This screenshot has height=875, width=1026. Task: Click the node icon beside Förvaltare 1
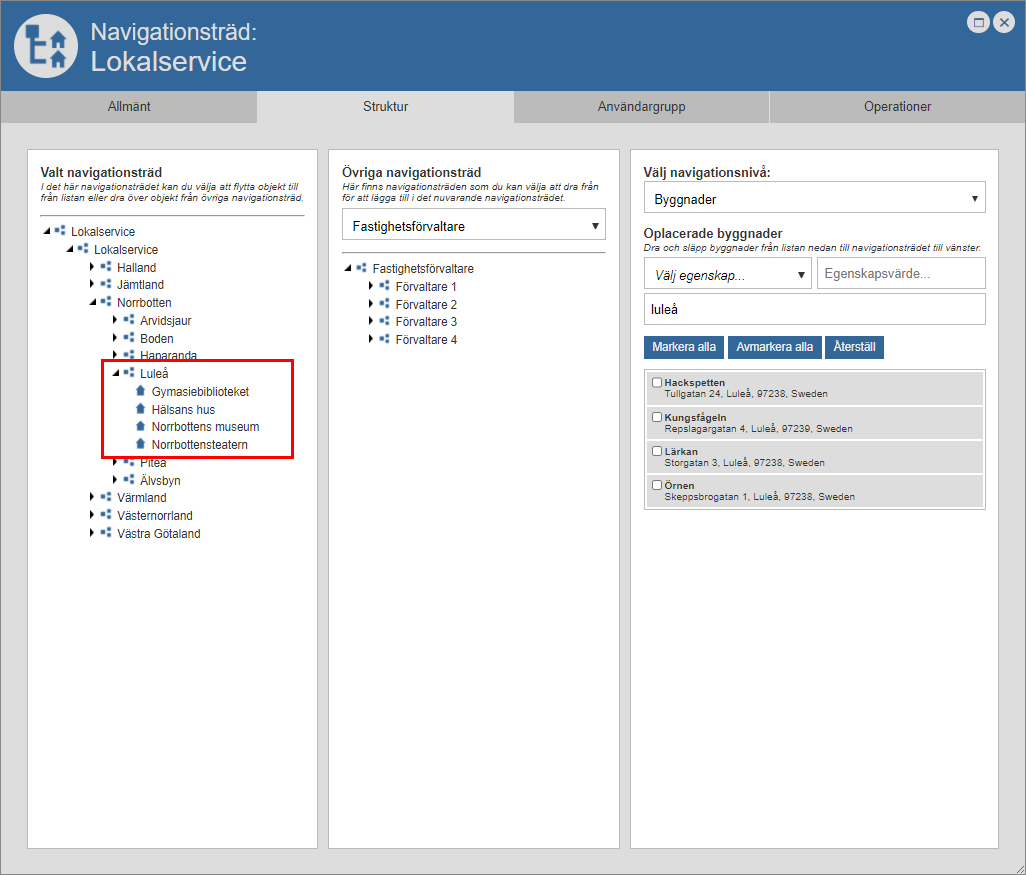tap(384, 287)
